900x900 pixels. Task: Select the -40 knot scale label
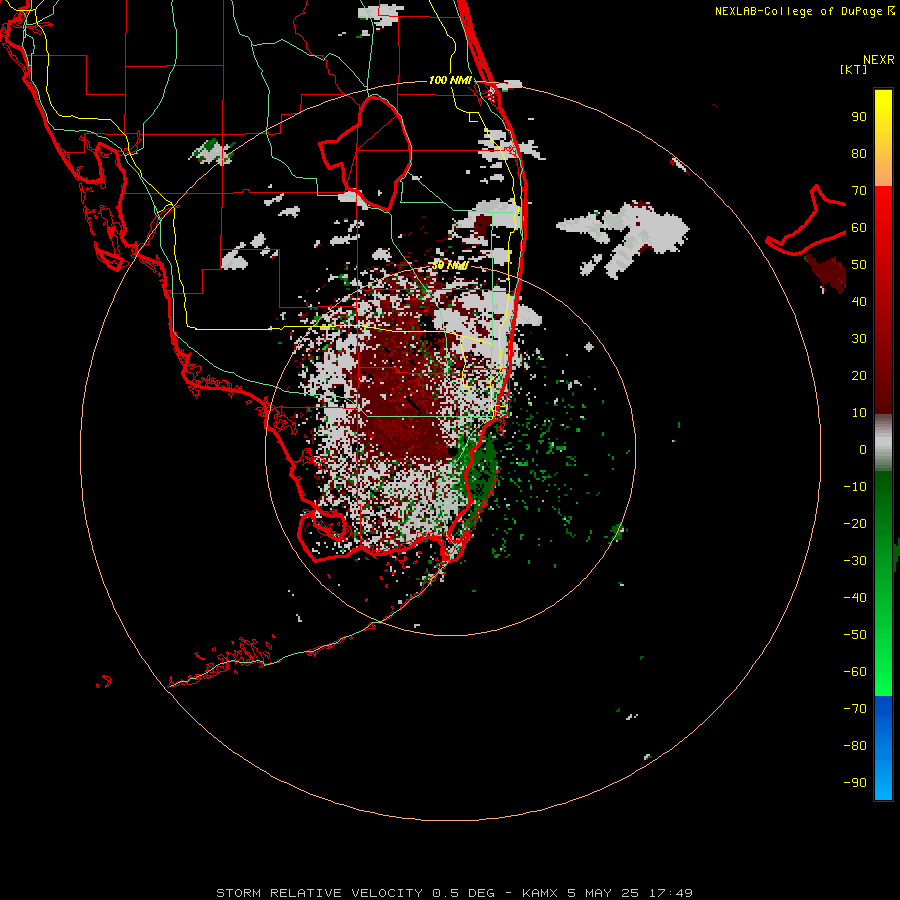[855, 598]
